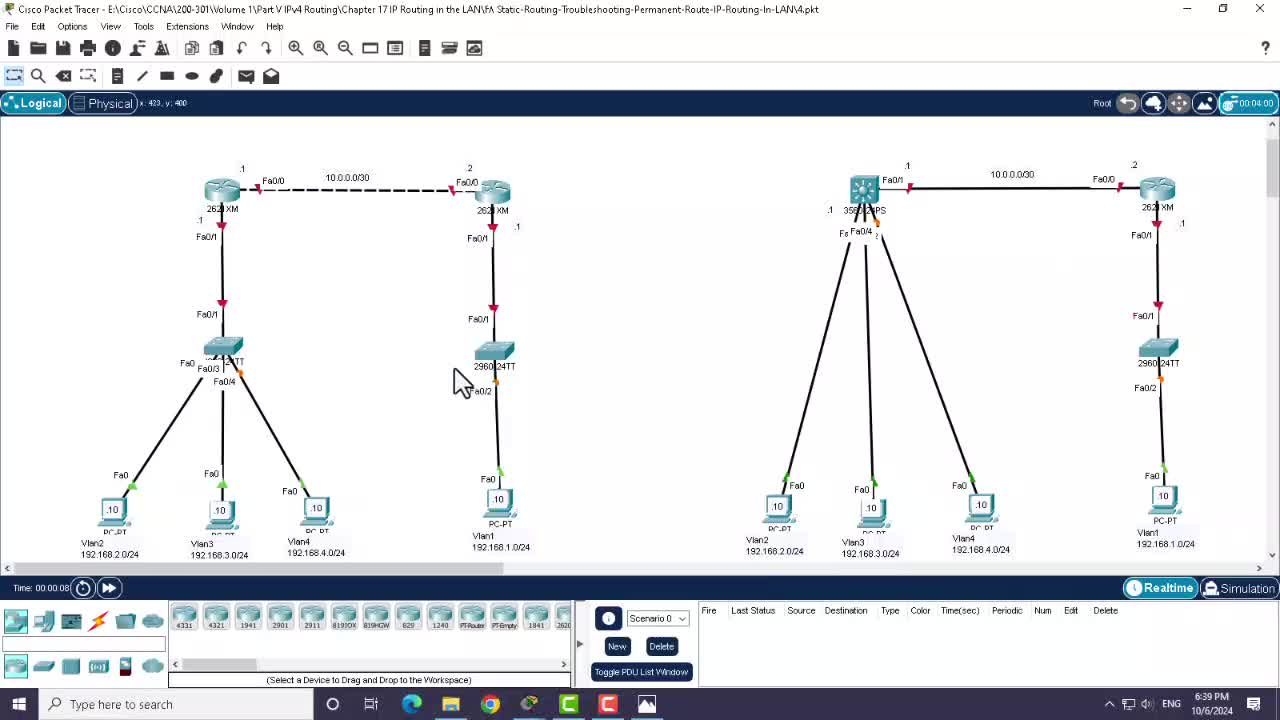The image size is (1280, 720).
Task: Open the Tools menu
Action: tap(144, 26)
